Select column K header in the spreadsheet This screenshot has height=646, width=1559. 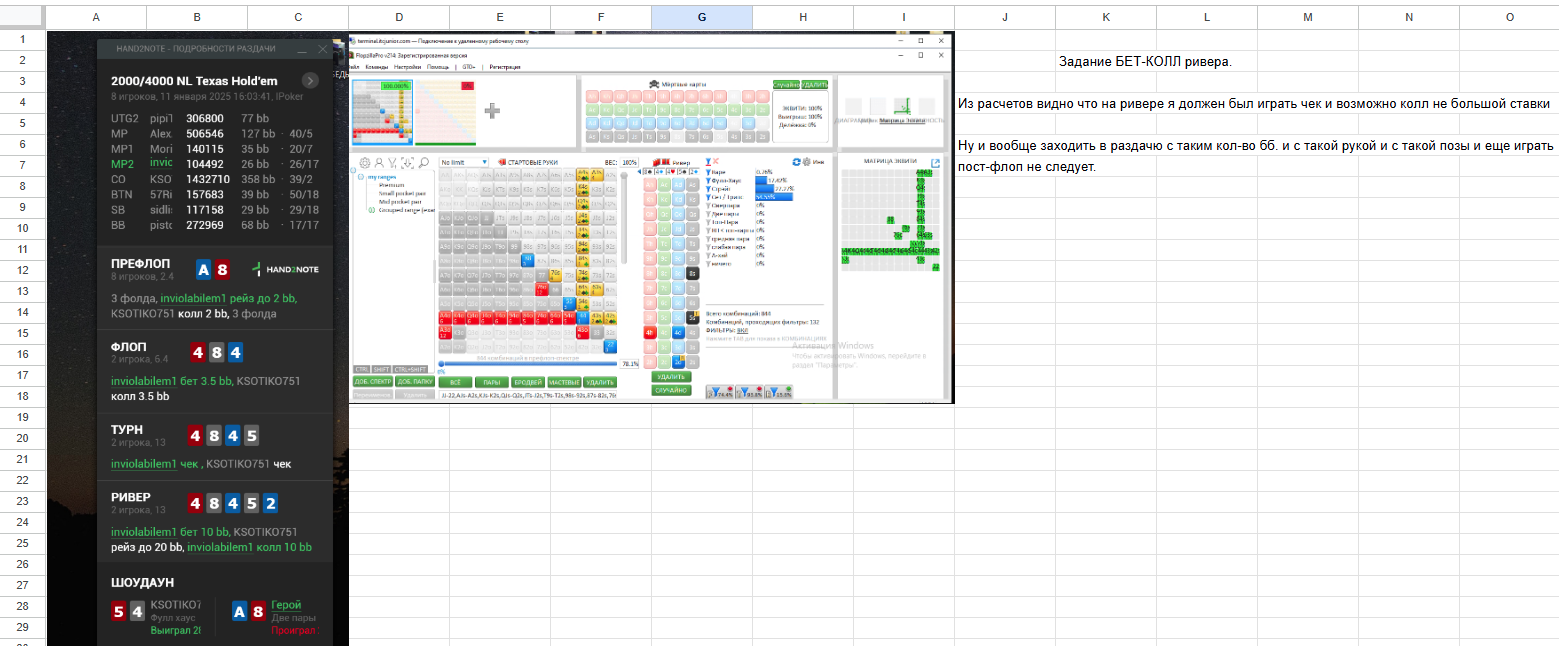pos(1105,17)
